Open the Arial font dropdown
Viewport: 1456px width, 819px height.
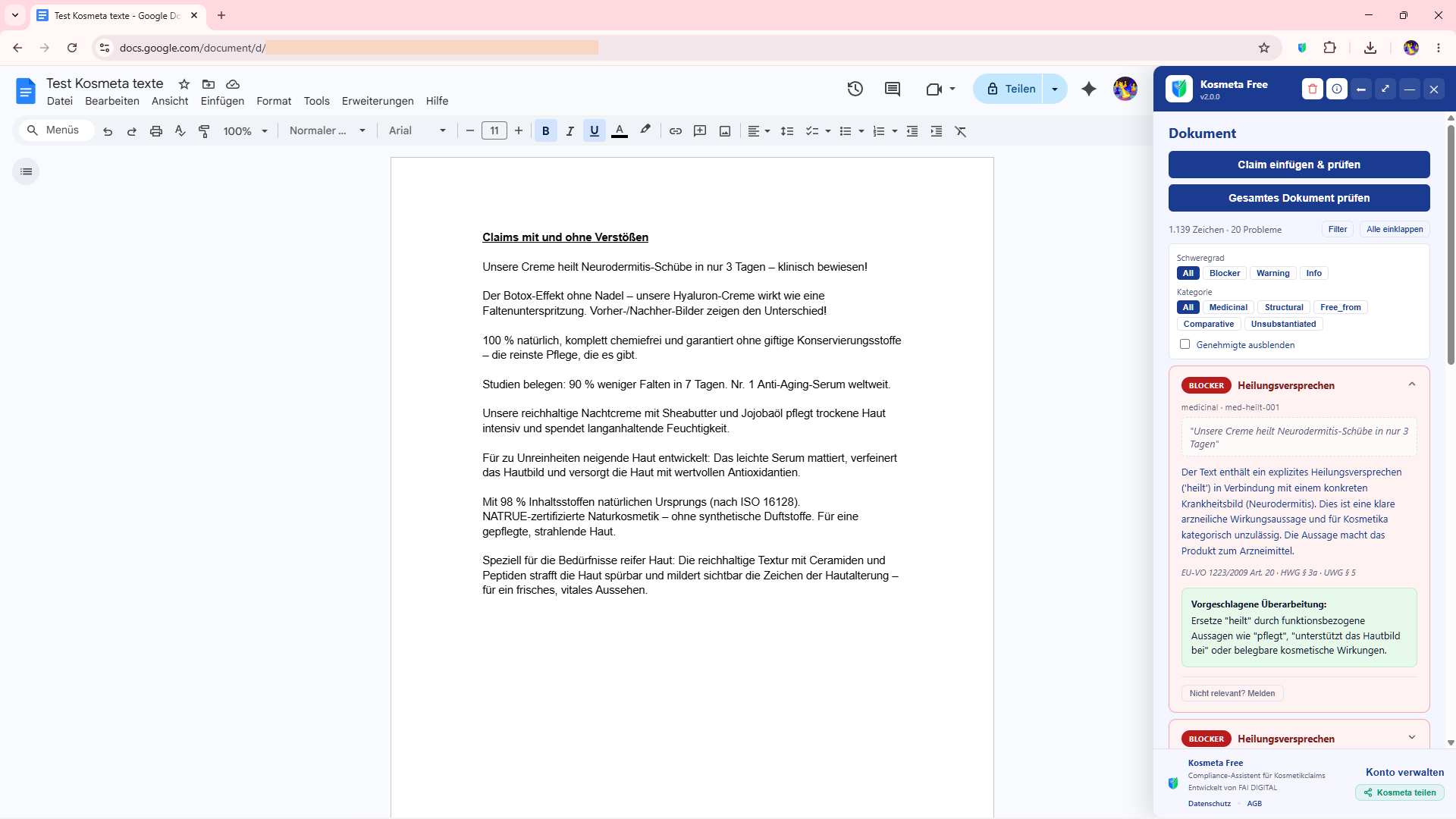pyautogui.click(x=418, y=131)
